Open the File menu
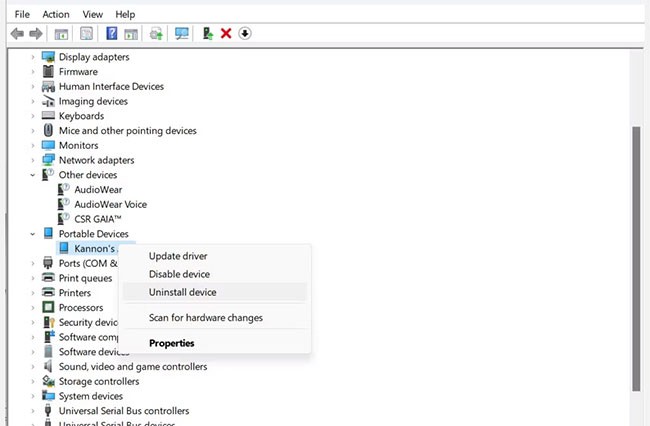Viewport: 650px width, 426px height. point(22,15)
